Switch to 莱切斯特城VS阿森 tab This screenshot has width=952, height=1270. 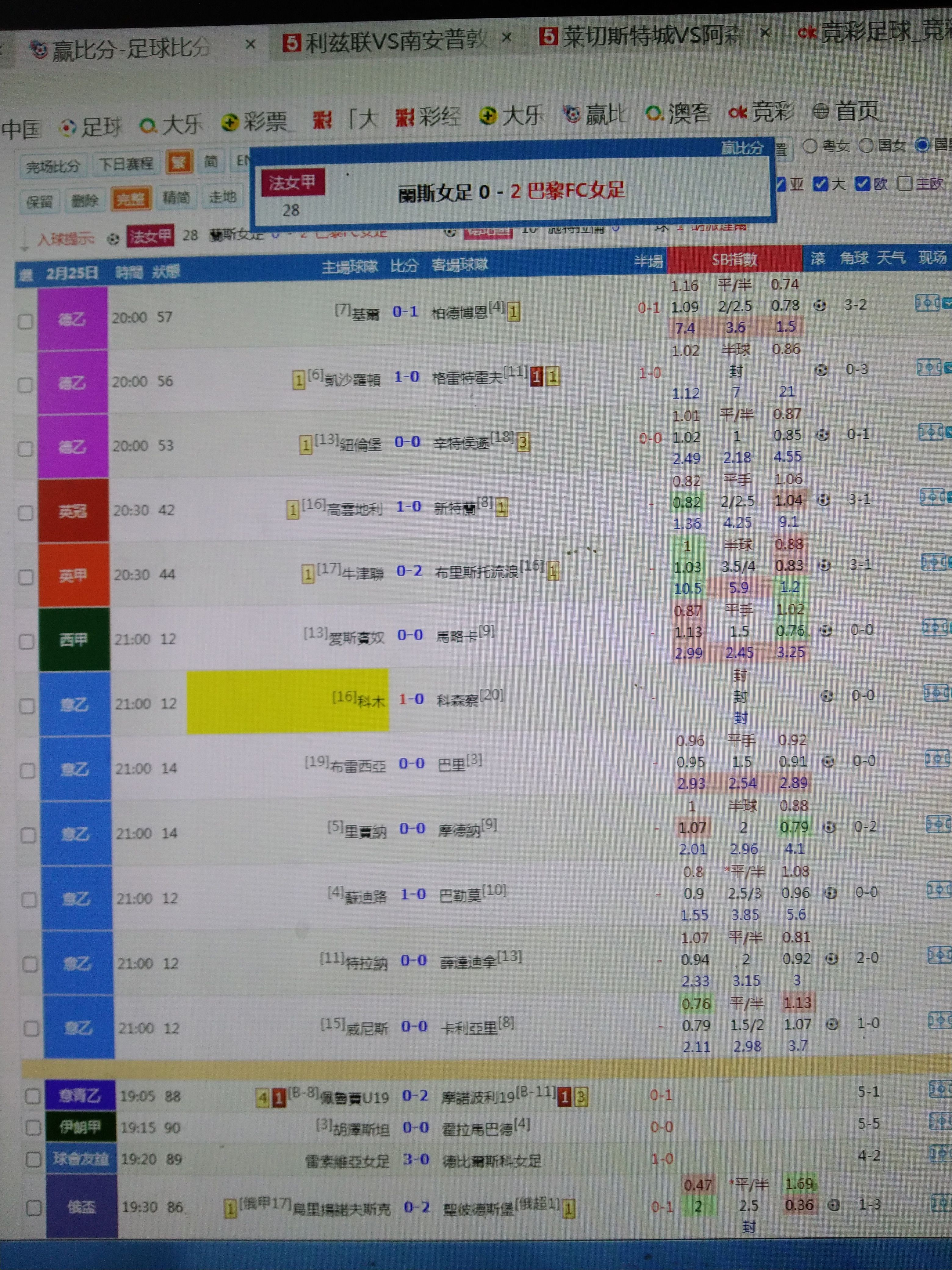click(643, 37)
